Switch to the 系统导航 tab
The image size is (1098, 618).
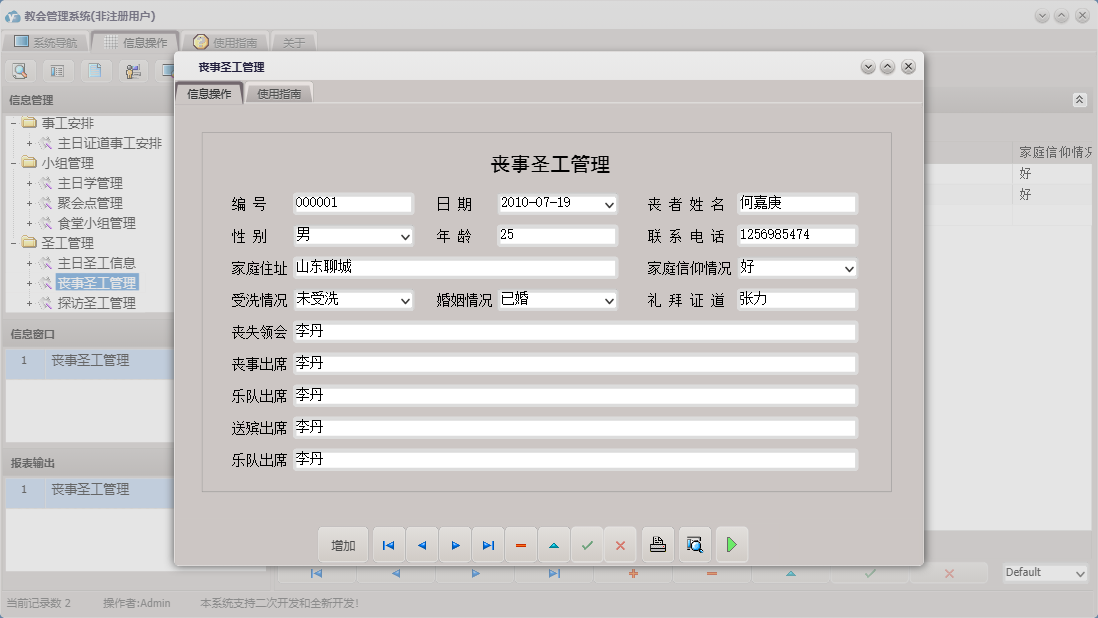click(x=48, y=41)
